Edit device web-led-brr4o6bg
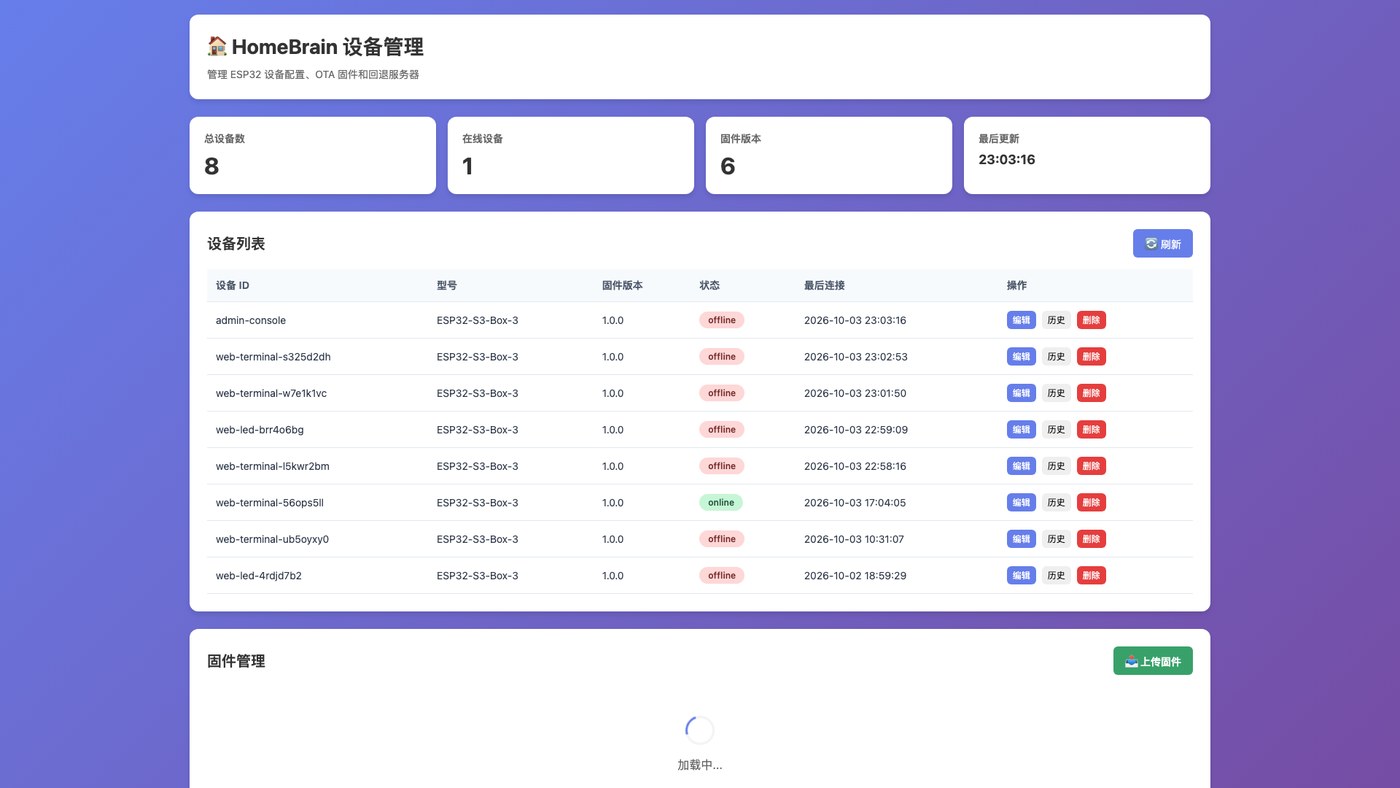Screen dimensions: 1400x788 pos(1021,430)
